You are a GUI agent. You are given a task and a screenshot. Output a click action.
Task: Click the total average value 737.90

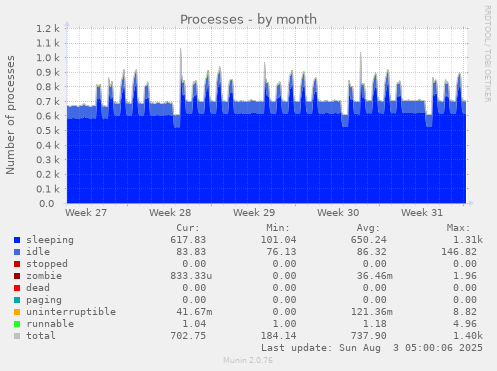click(369, 336)
